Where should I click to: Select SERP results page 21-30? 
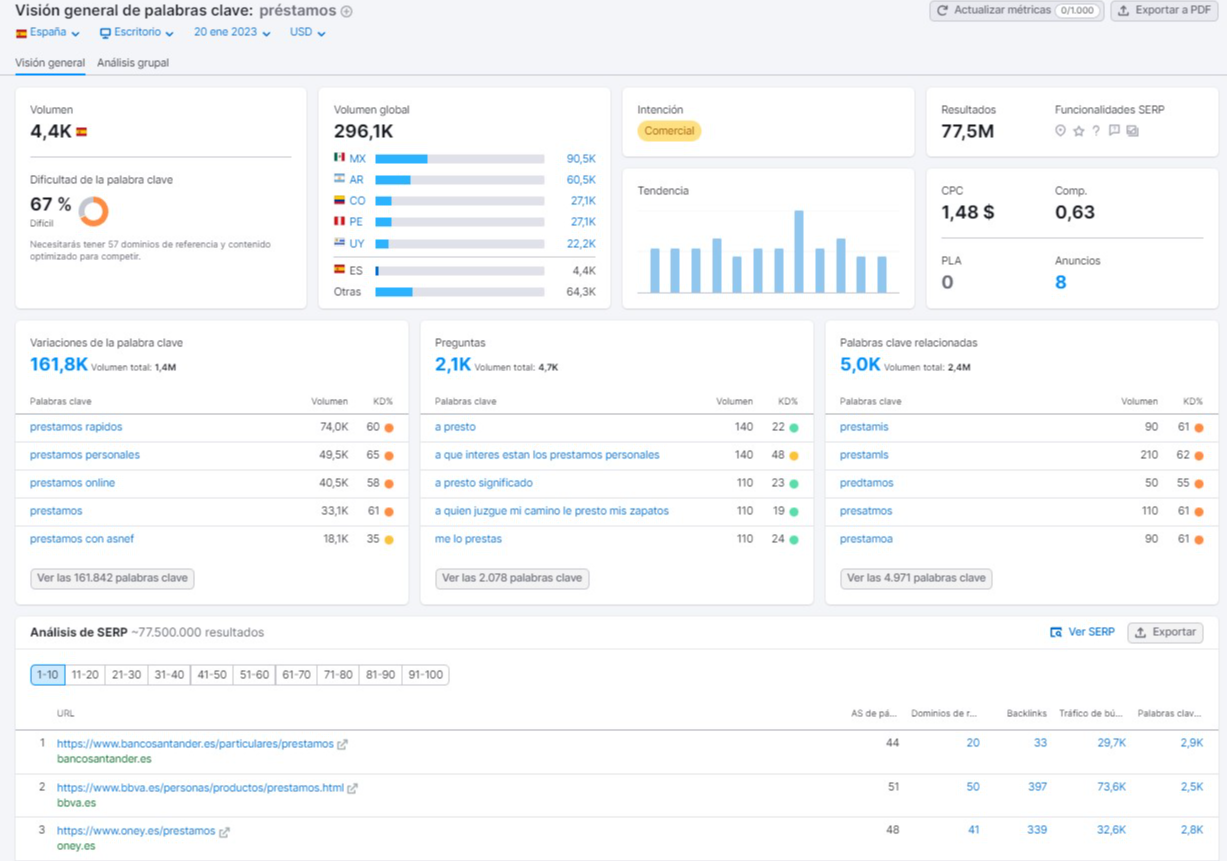point(126,675)
